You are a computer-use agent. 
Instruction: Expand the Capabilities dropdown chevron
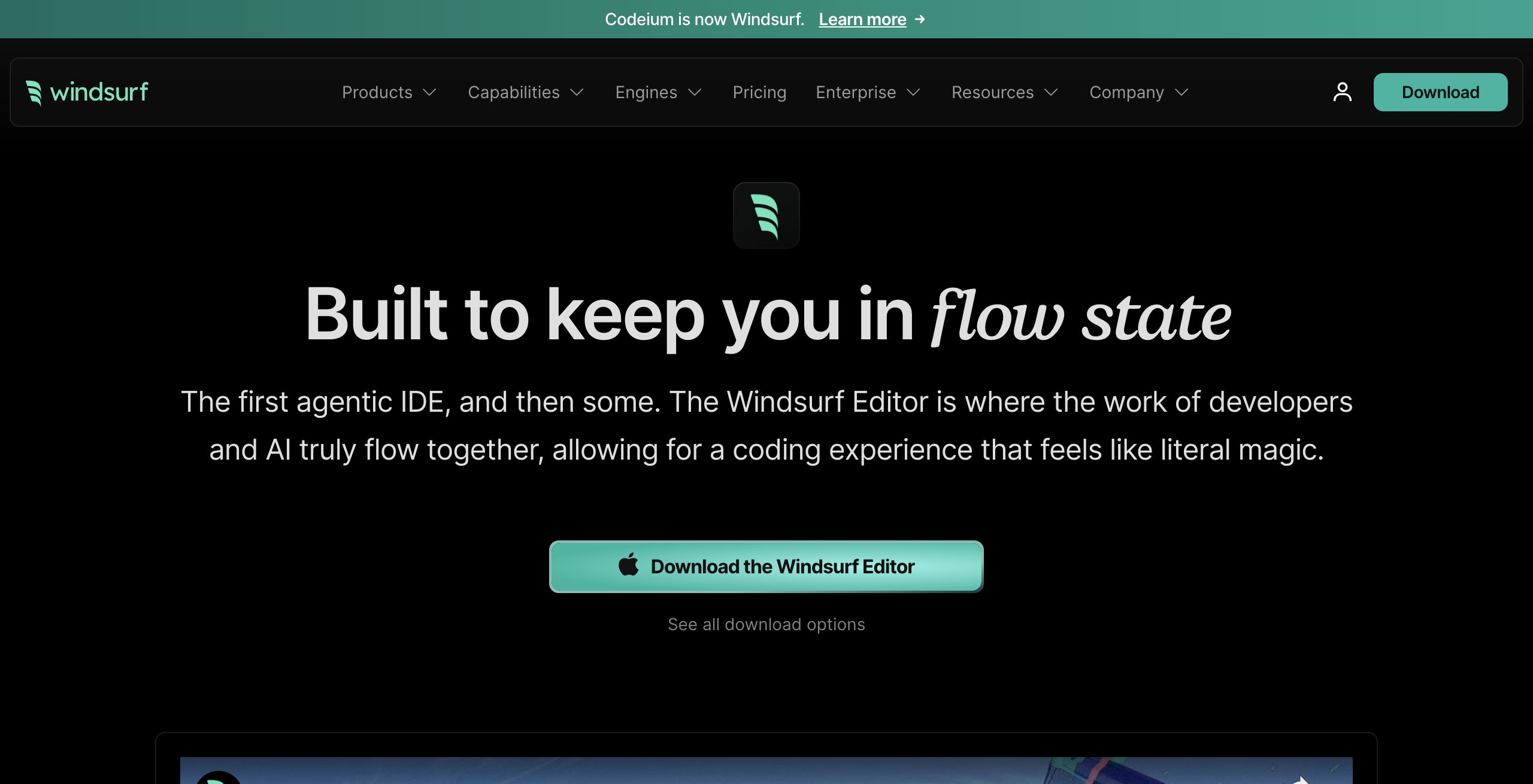click(577, 93)
